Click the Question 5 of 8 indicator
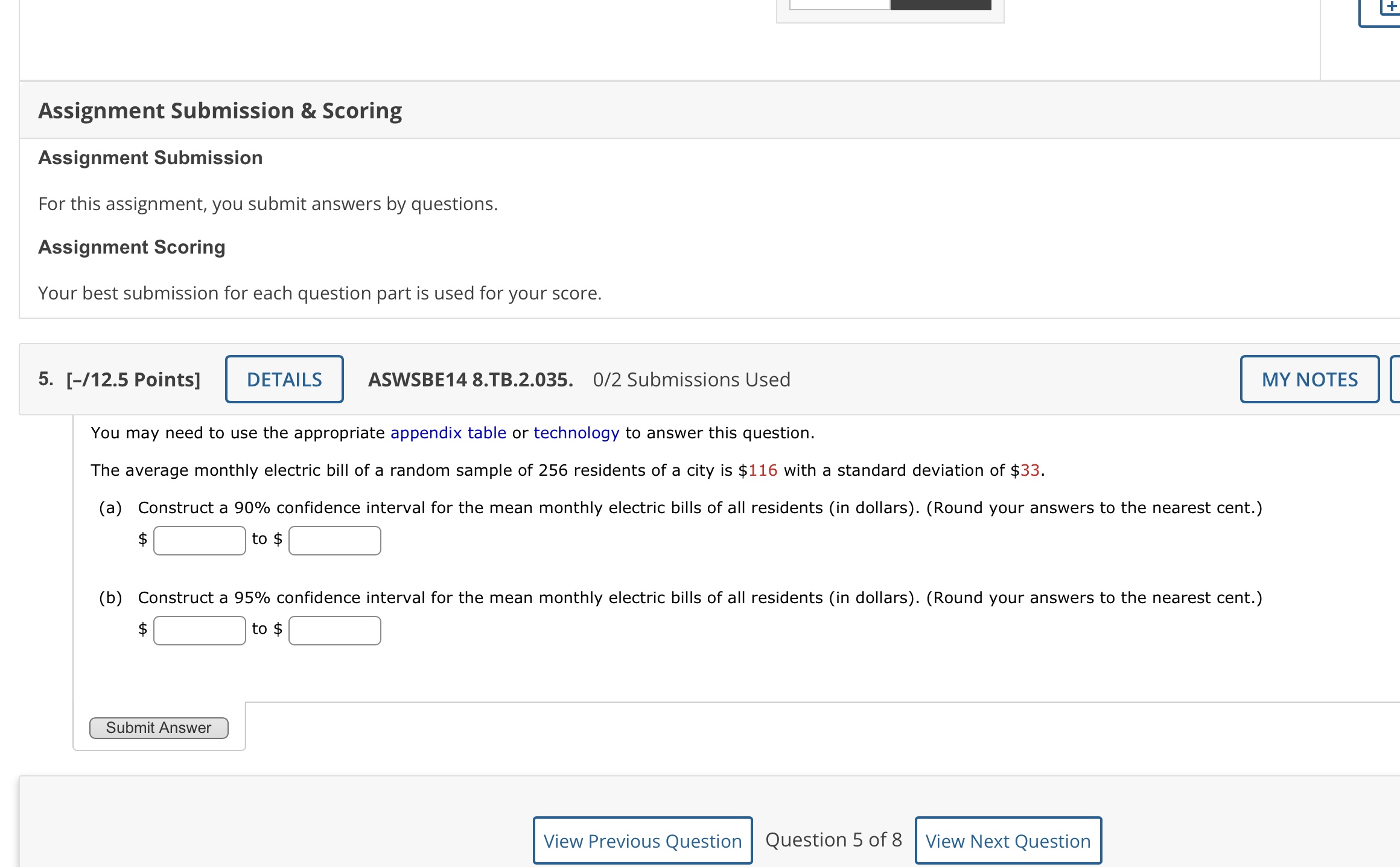This screenshot has height=867, width=1400. pos(833,840)
